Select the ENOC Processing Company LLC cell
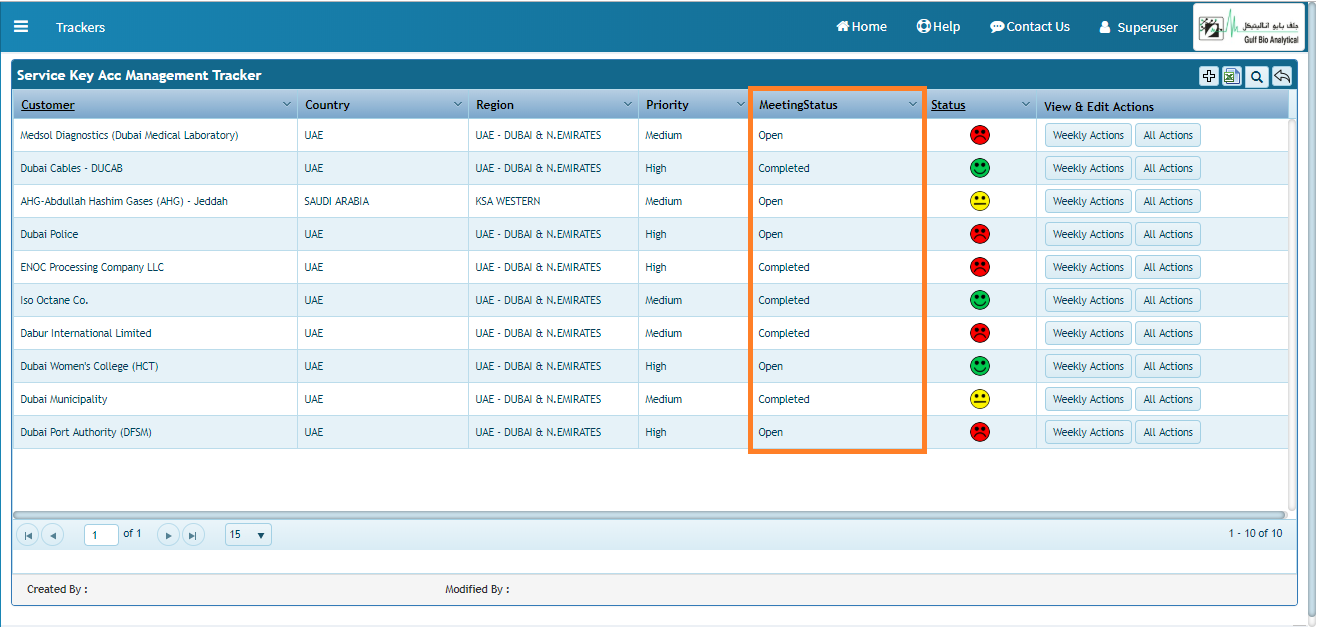The width and height of the screenshot is (1317, 627). pyautogui.click(x=155, y=267)
